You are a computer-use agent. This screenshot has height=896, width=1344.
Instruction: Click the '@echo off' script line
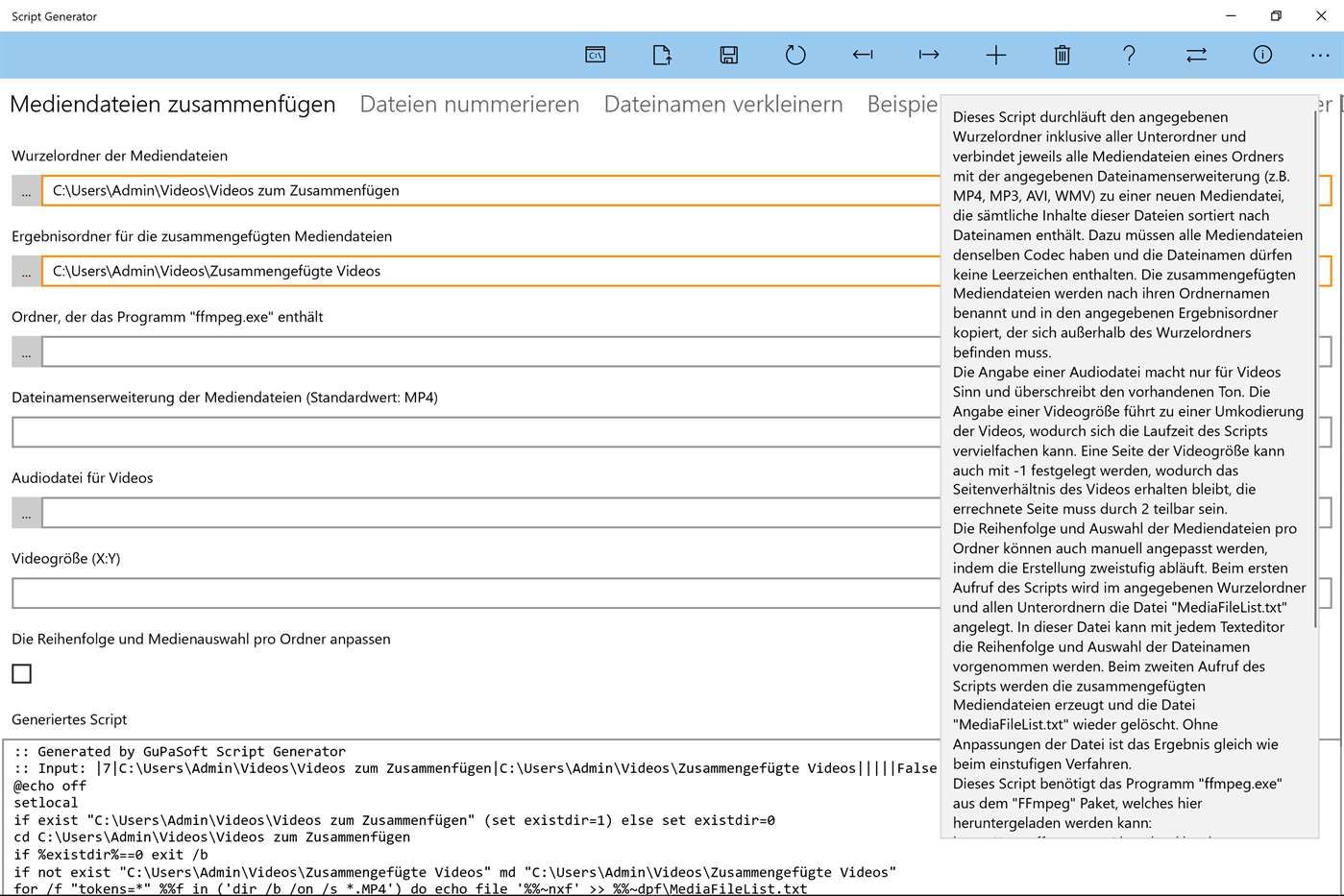pos(50,786)
